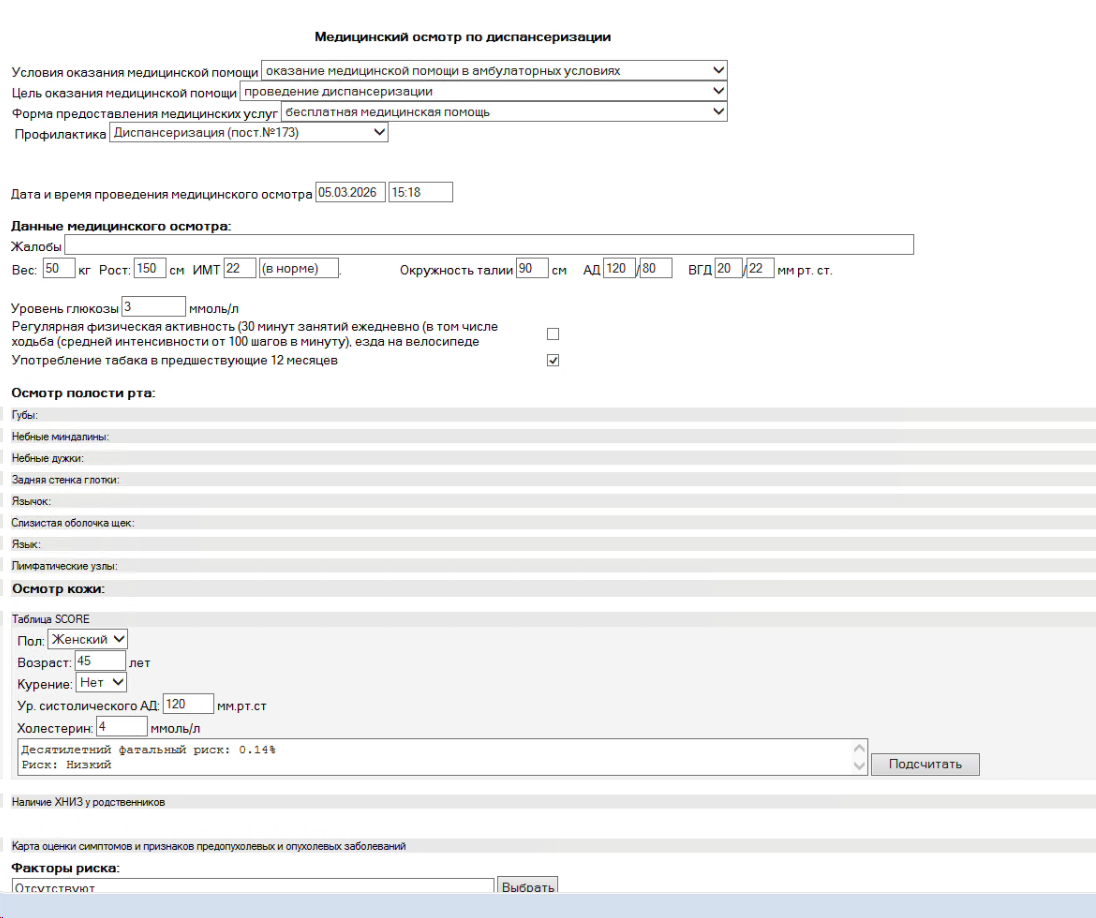Click the 'Выбрать' button for risk factors
The height and width of the screenshot is (918, 1096).
point(526,887)
